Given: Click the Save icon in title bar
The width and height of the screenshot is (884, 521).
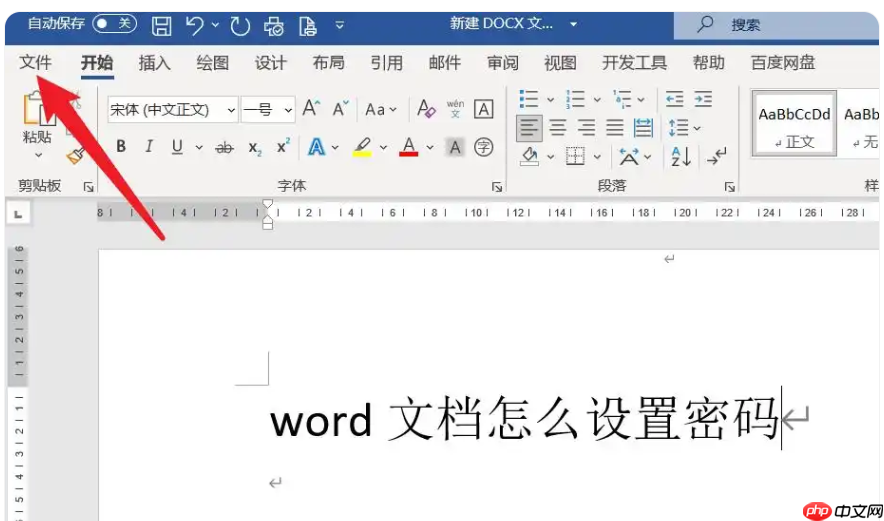Looking at the screenshot, I should (x=161, y=26).
